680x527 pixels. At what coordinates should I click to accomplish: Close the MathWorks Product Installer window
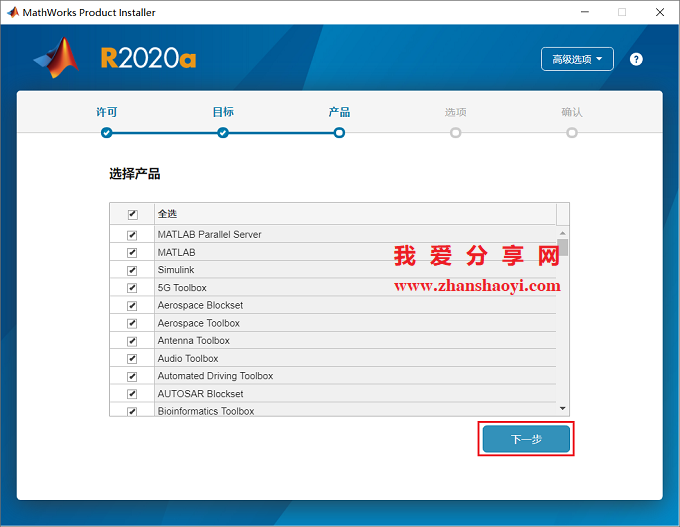660,12
